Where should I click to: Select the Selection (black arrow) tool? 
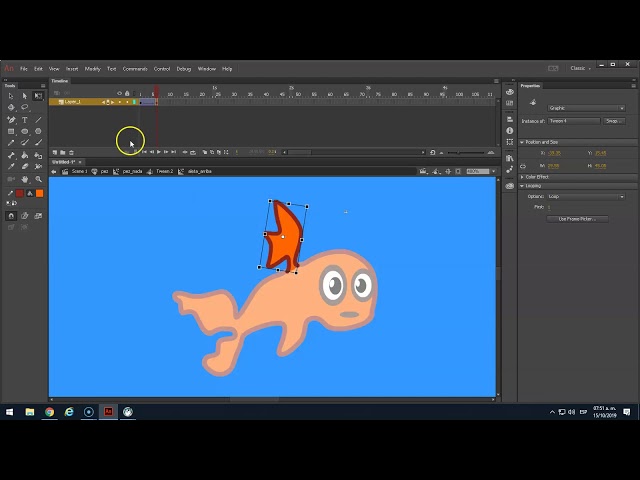11,96
